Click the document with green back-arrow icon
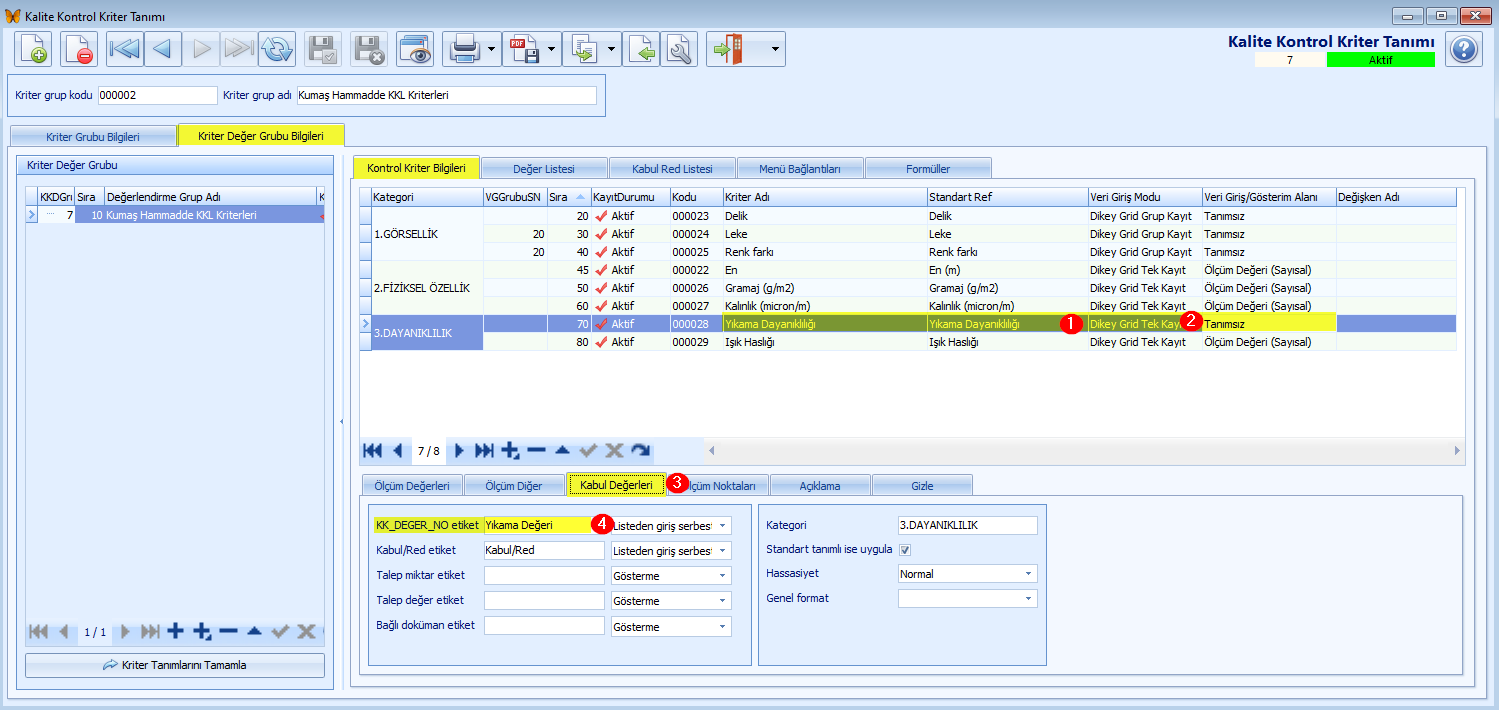This screenshot has height=710, width=1499. pos(642,49)
